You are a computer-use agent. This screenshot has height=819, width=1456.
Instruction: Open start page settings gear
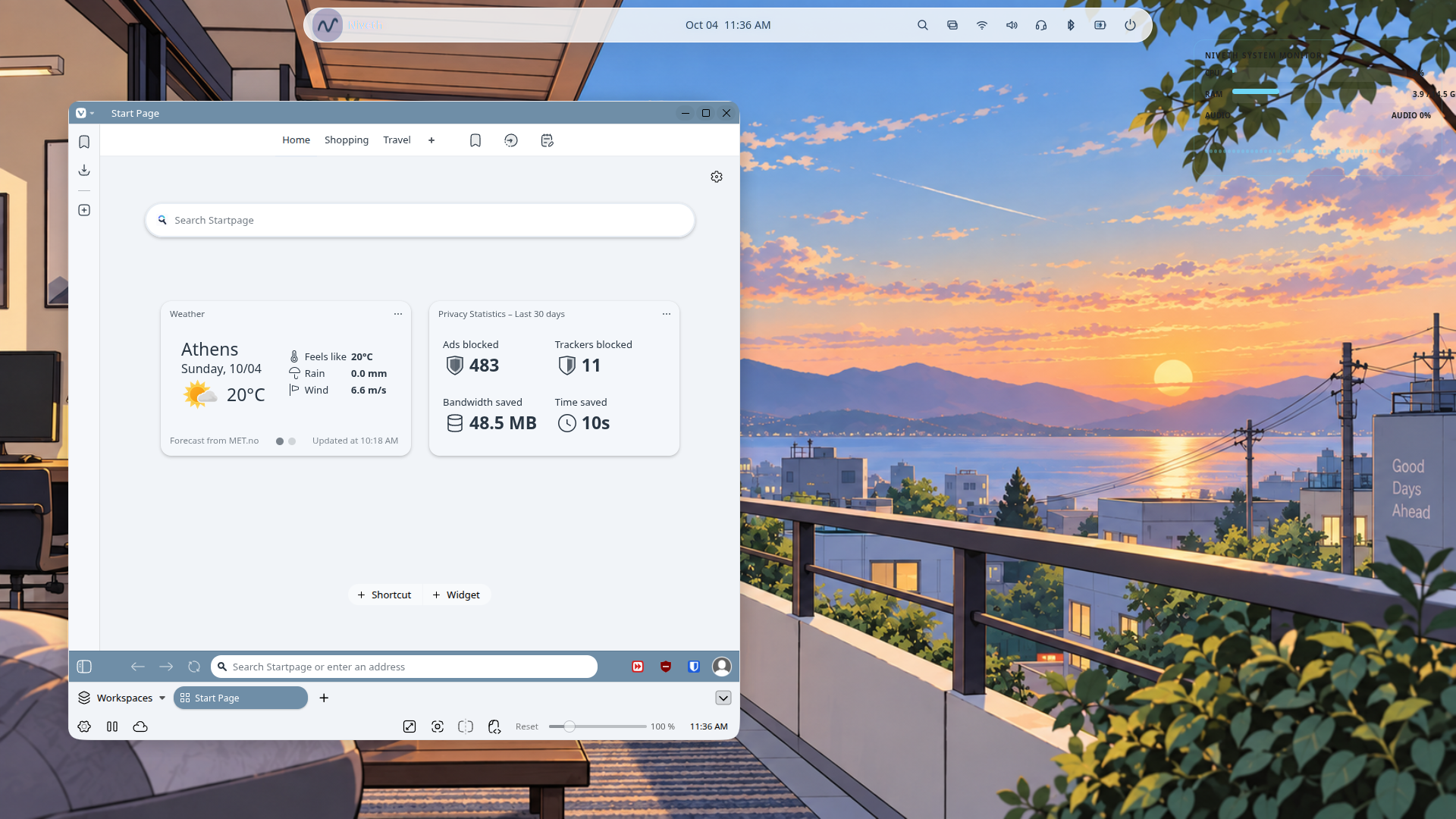tap(717, 177)
